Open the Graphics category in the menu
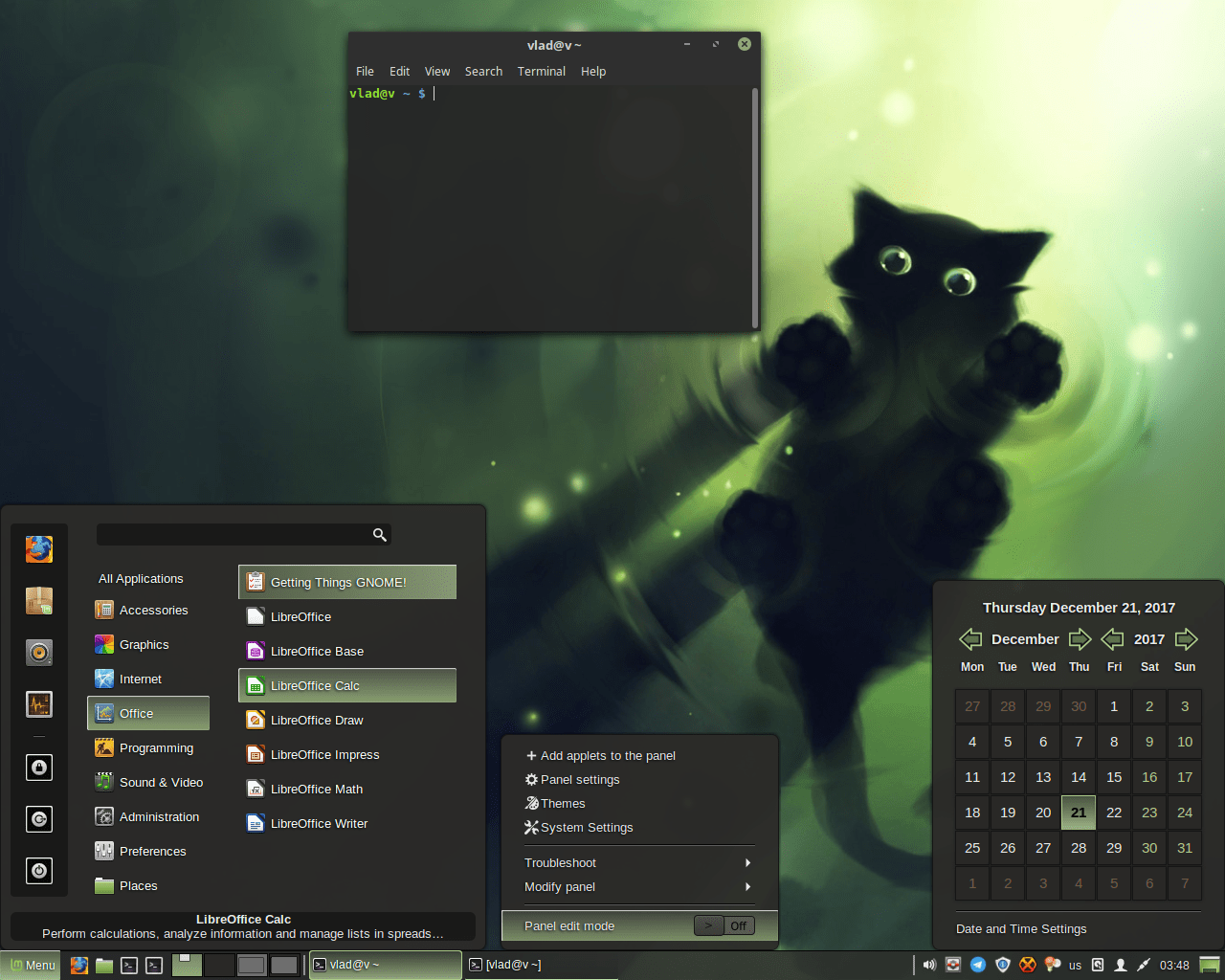Screen dimensions: 1225x980 pos(148,645)
